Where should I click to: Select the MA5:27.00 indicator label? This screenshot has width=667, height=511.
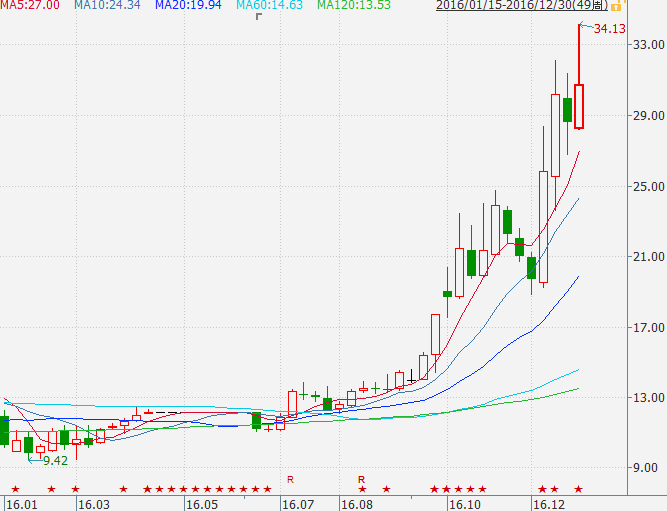click(30, 6)
